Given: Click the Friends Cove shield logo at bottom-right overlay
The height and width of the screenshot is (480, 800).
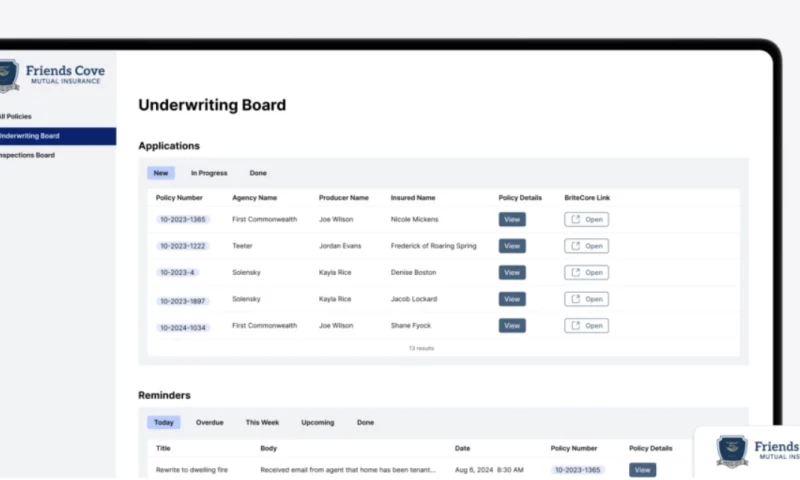Looking at the screenshot, I should [732, 451].
